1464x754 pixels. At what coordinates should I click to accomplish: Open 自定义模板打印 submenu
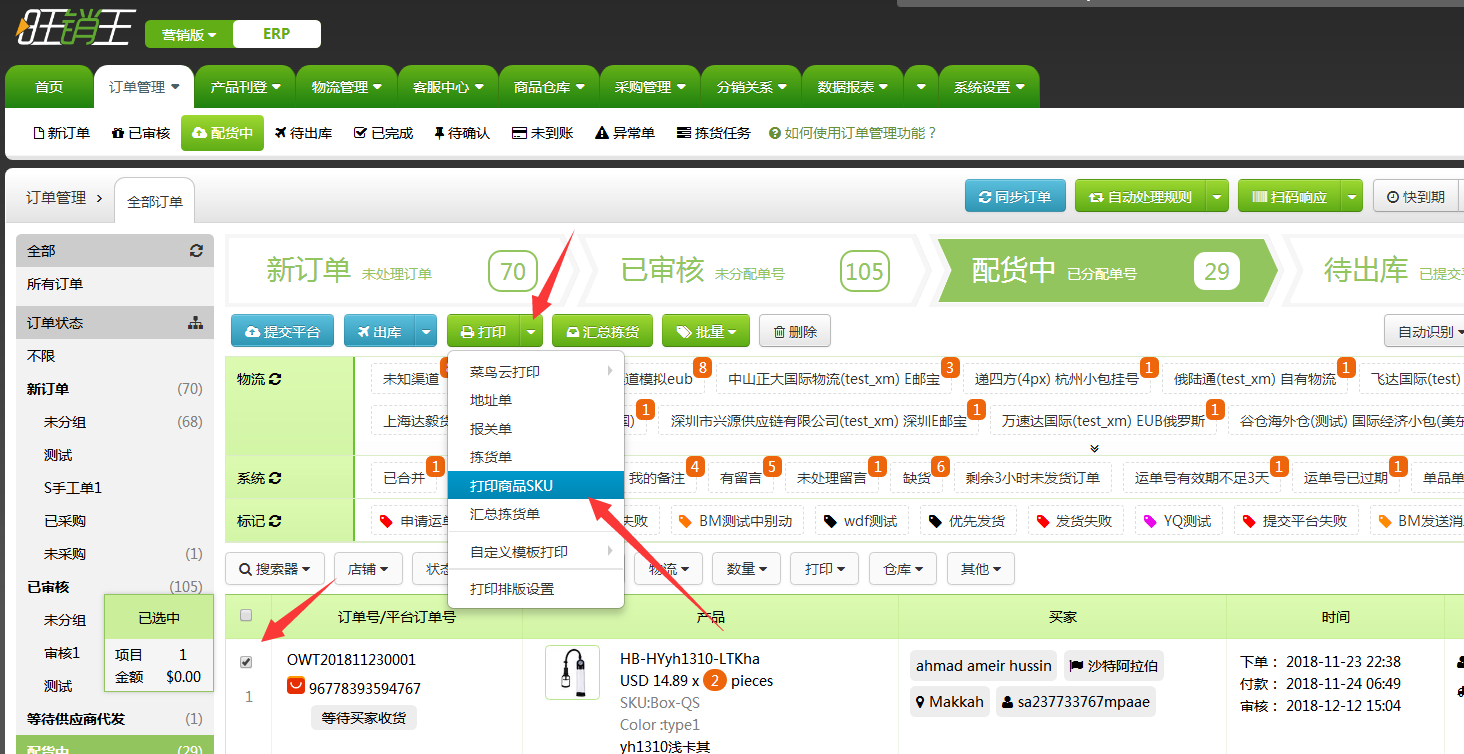pyautogui.click(x=536, y=552)
